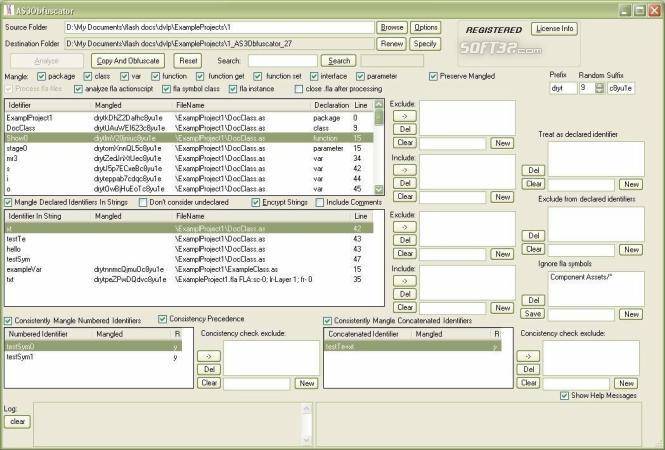
Task: Toggle the package mangle checkbox
Action: coord(41,76)
